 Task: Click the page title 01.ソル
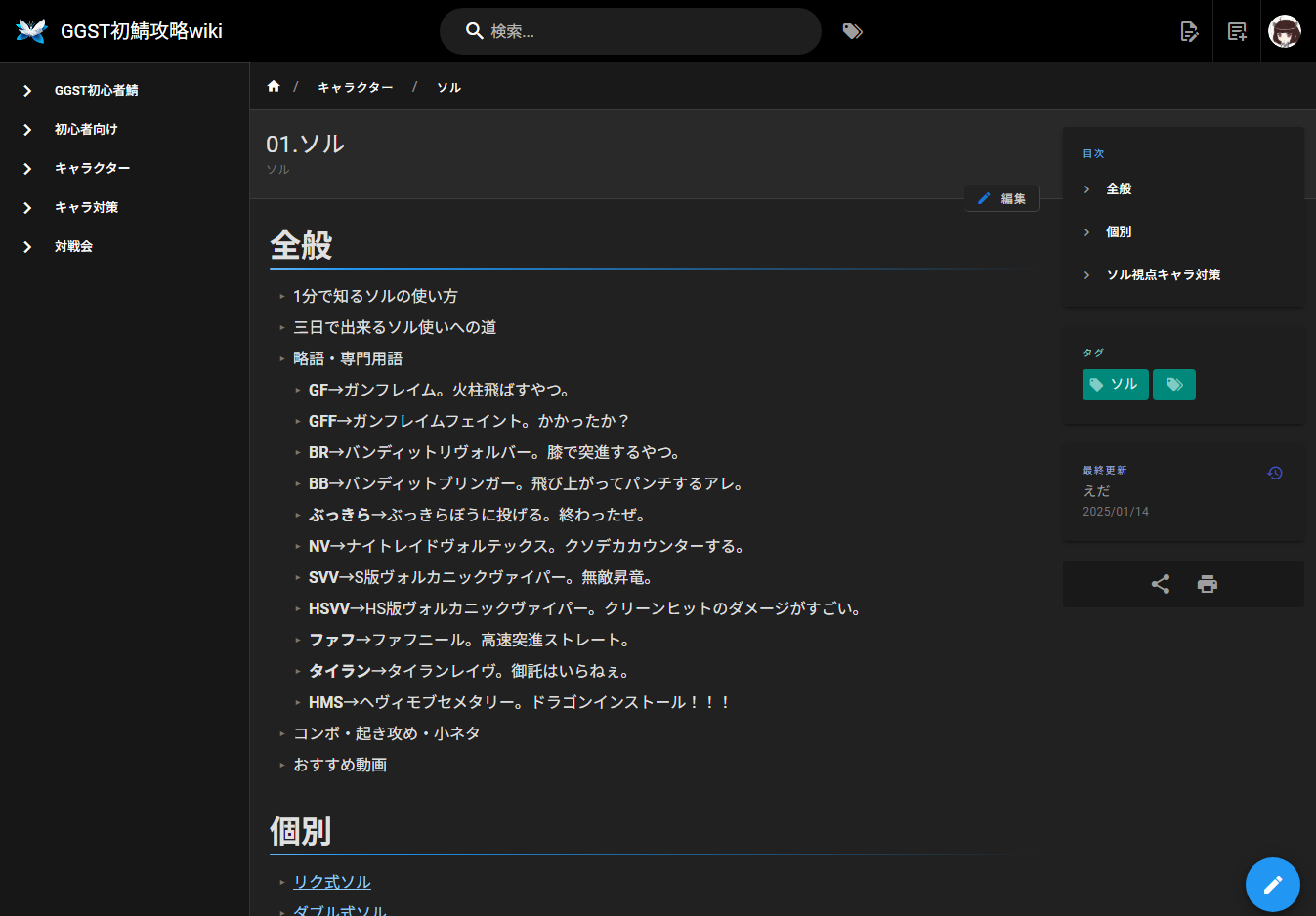pyautogui.click(x=305, y=144)
